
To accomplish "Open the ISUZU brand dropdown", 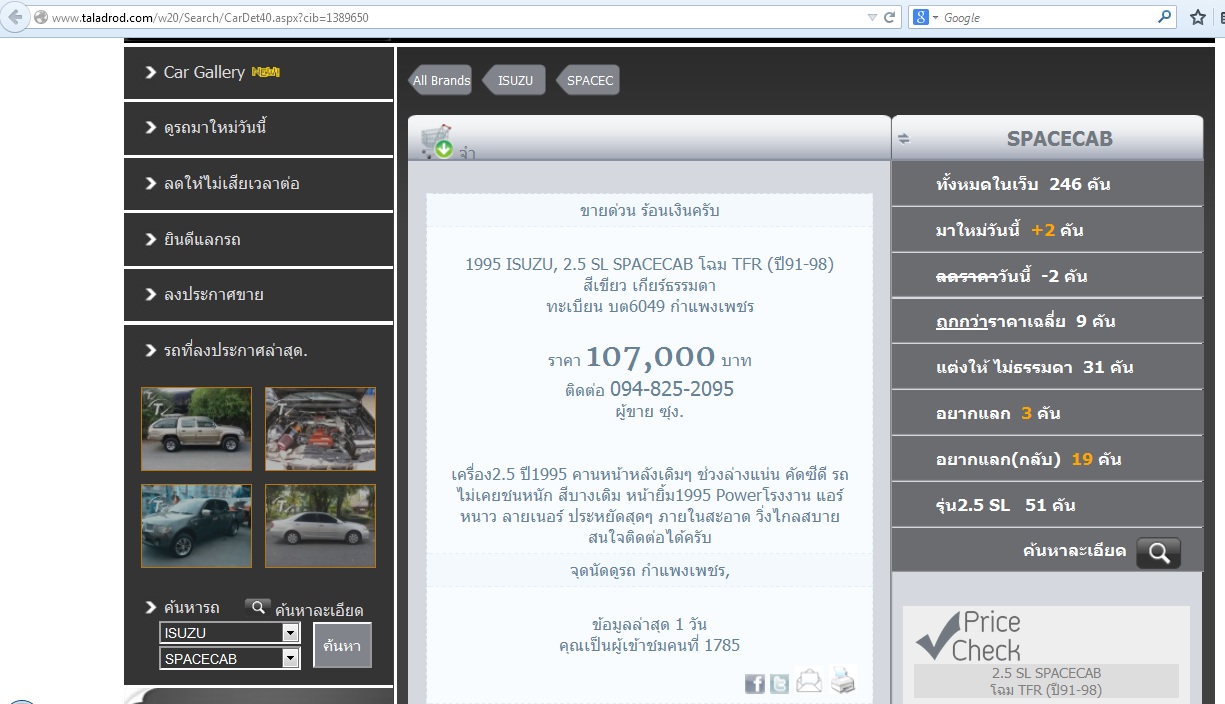I will click(x=229, y=633).
